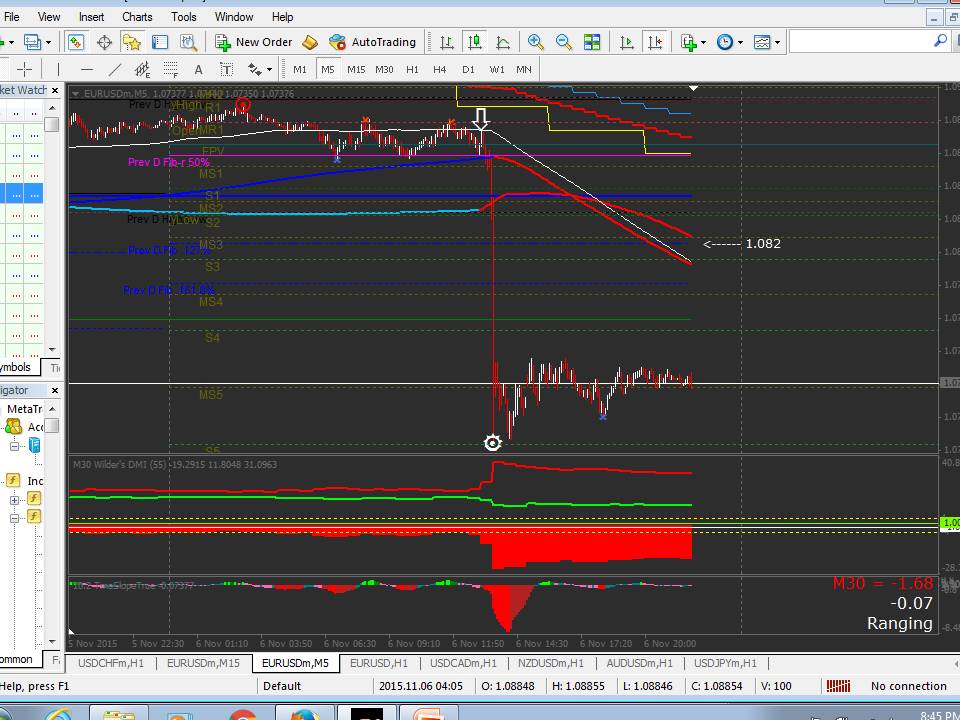Switch to EURUSDm,M15 chart tab
Viewport: 960px width, 720px height.
coord(203,663)
